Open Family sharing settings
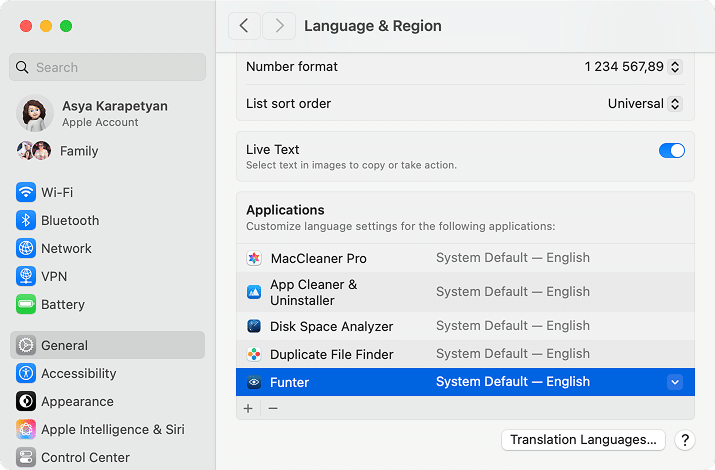715x470 pixels. pyautogui.click(x=108, y=150)
